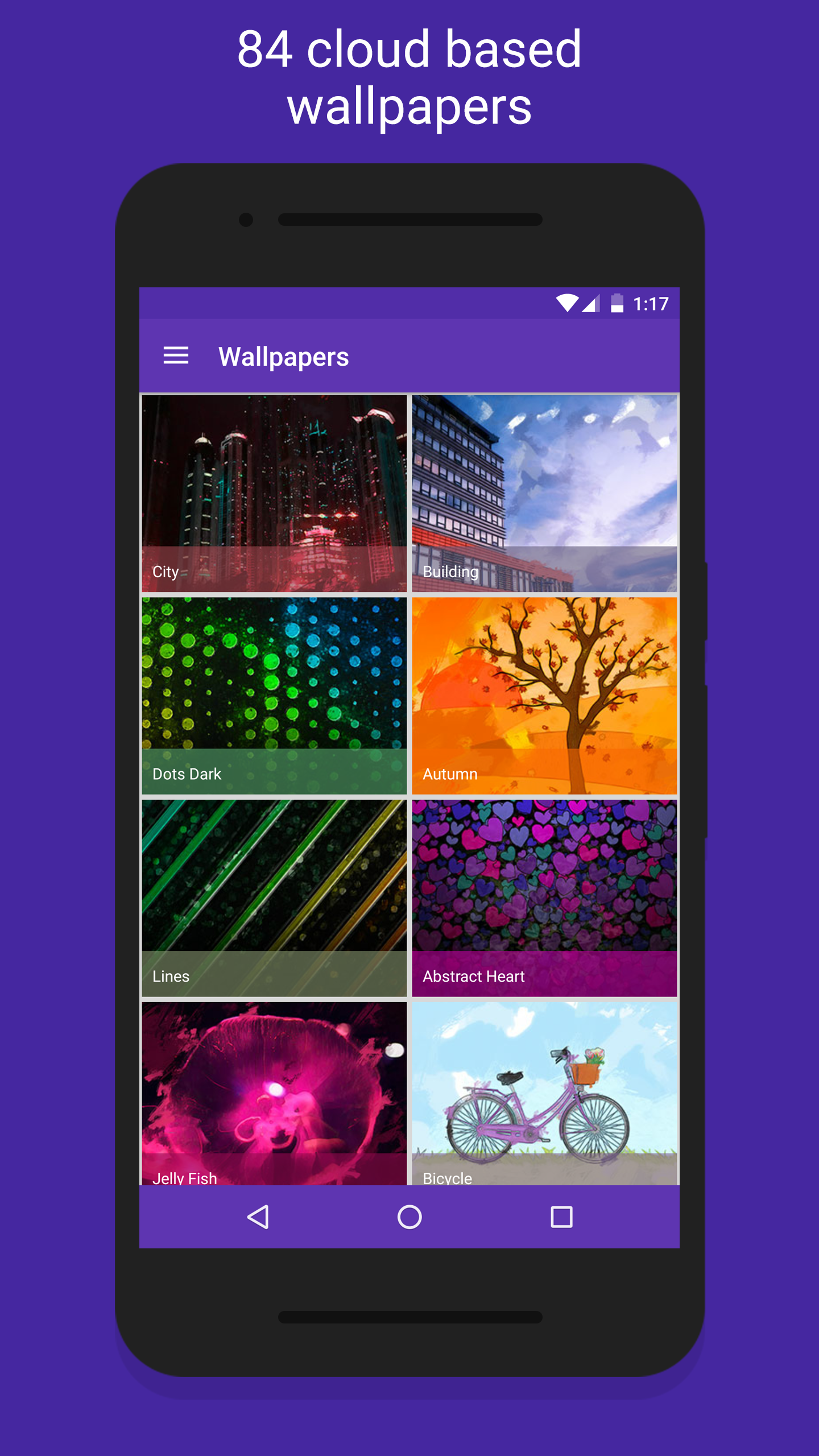
Task: Tap the 1:17 clock in status bar
Action: click(x=651, y=304)
